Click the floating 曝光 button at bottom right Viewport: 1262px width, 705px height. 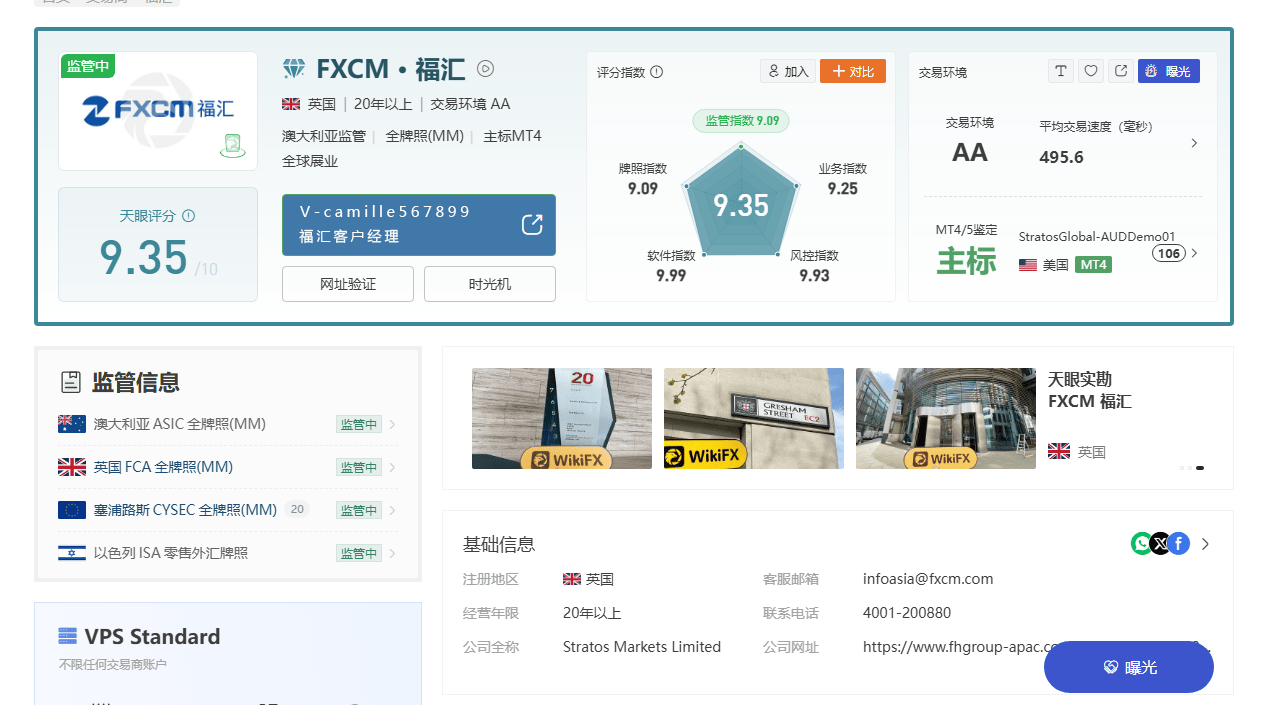[x=1129, y=667]
